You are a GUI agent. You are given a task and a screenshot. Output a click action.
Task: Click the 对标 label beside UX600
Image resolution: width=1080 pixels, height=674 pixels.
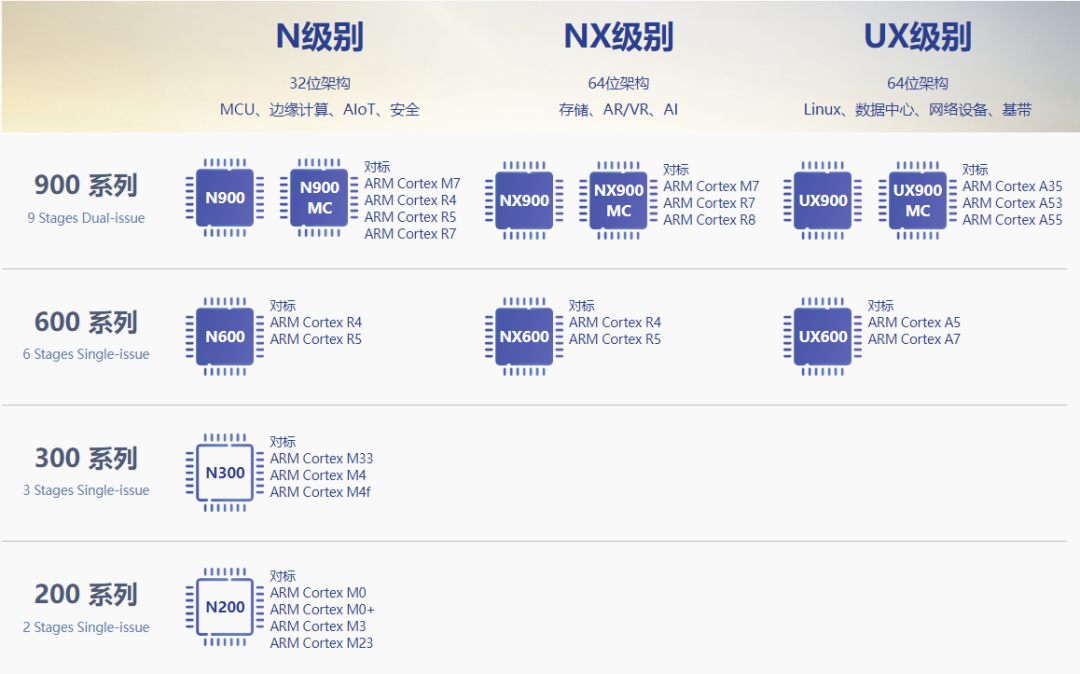881,306
